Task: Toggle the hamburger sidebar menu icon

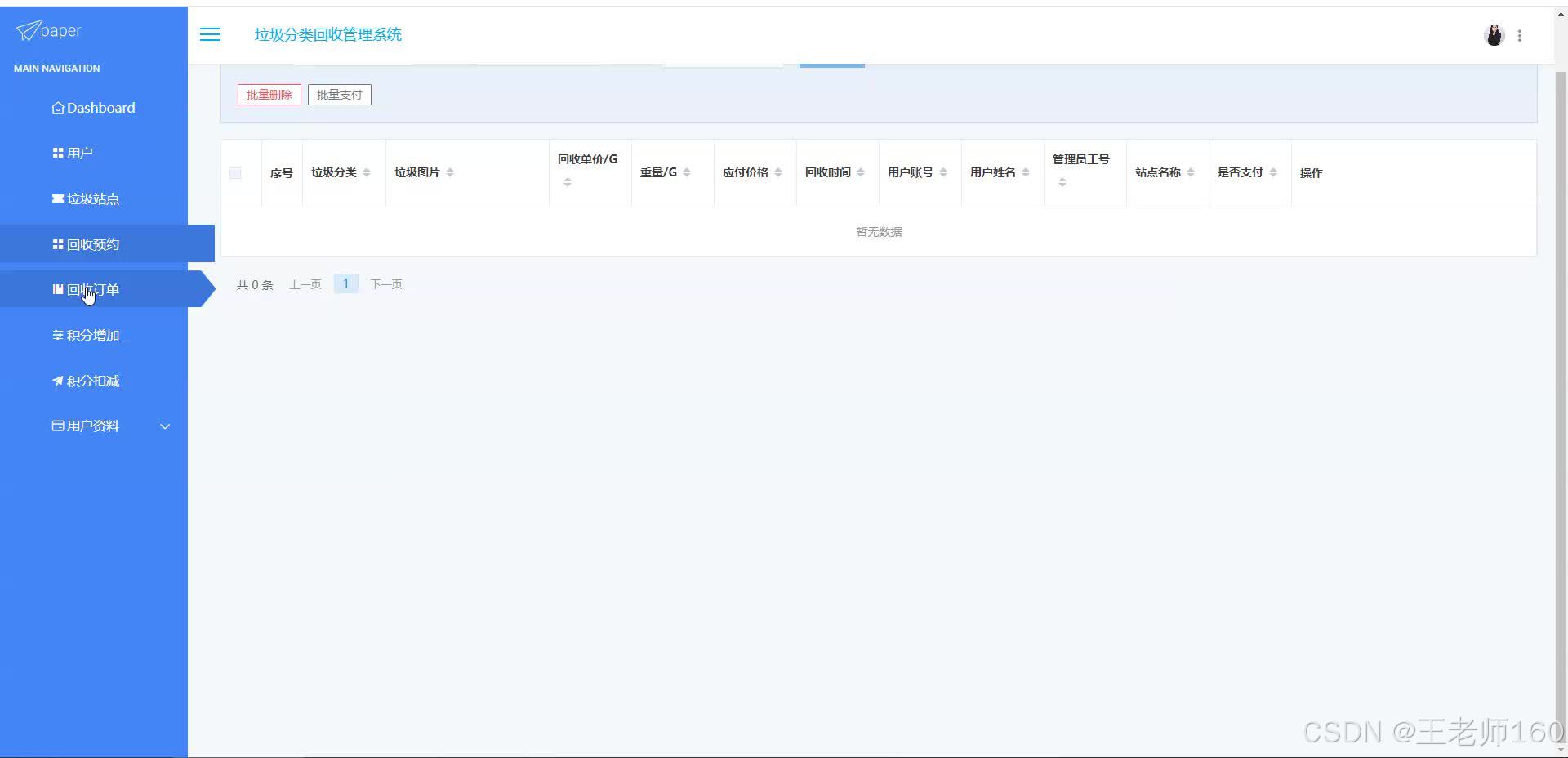Action: 210,34
